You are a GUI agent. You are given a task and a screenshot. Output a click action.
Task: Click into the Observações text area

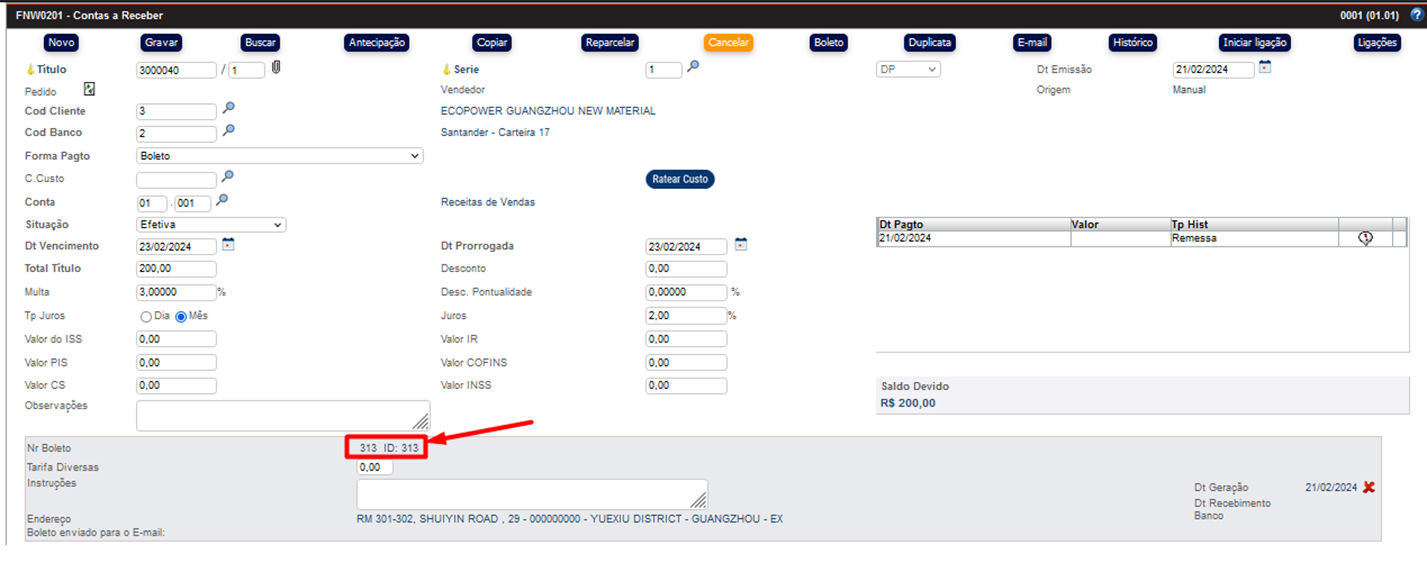(282, 415)
